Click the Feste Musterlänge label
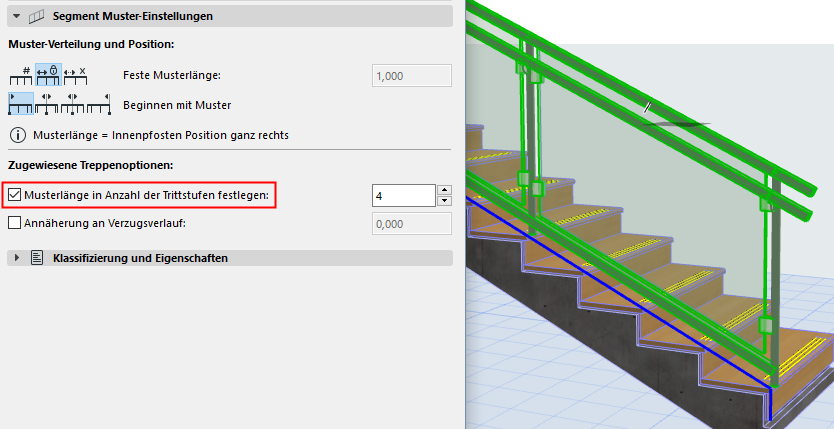The height and width of the screenshot is (429, 834). click(172, 75)
